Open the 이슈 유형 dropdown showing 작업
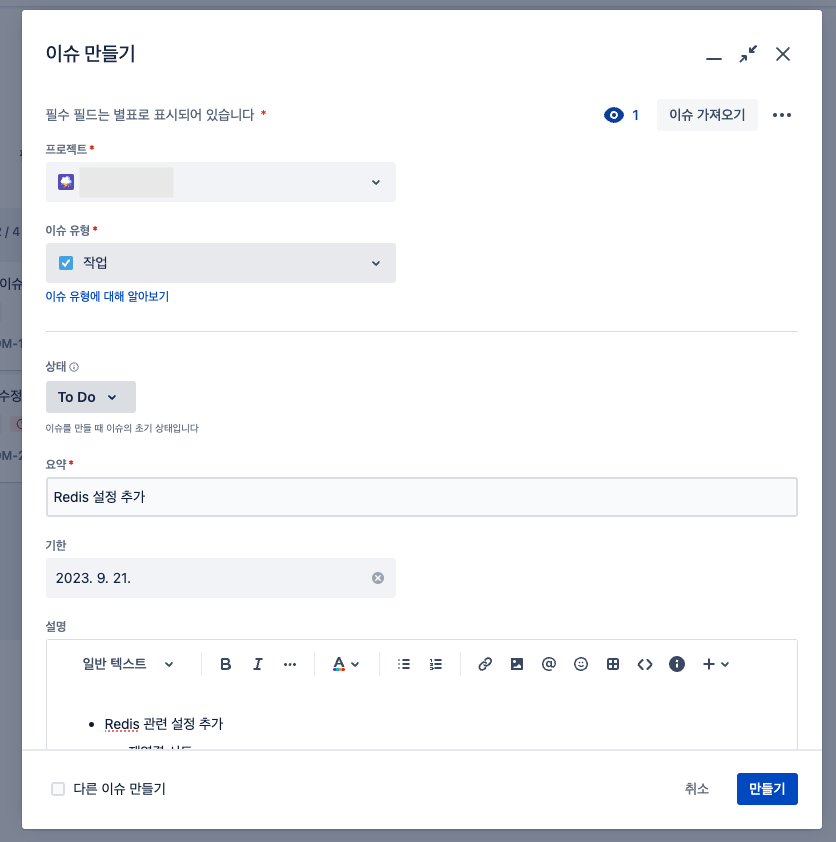Screen dimensions: 836x842 [221, 263]
